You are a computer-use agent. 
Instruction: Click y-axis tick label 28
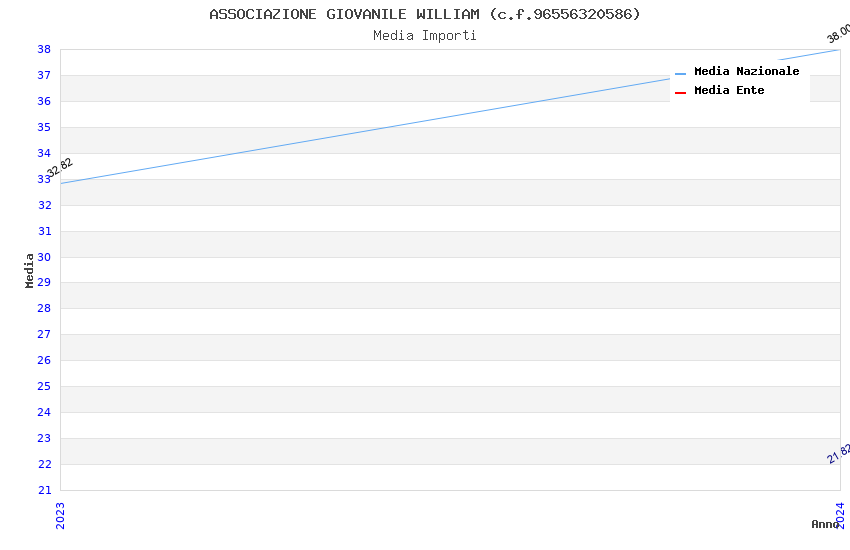tap(44, 308)
